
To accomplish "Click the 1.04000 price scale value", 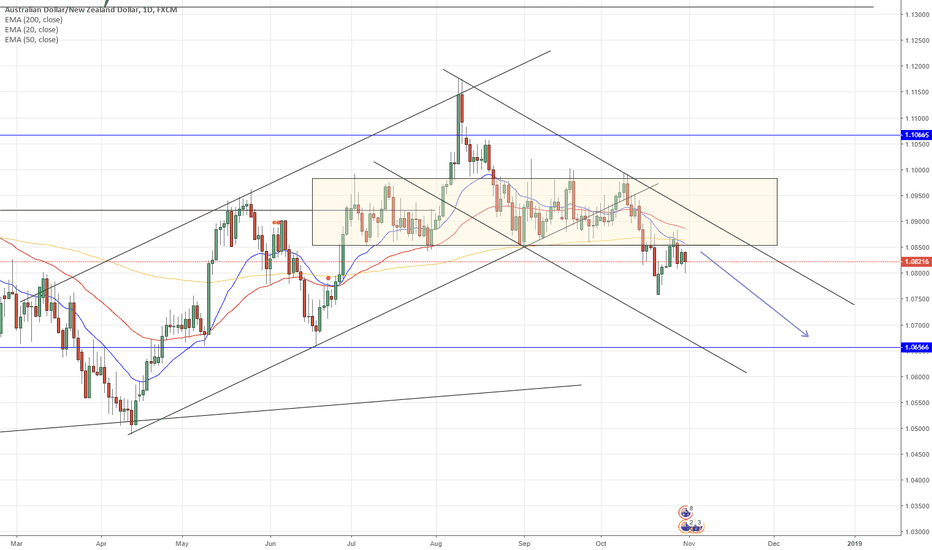I will coord(918,480).
